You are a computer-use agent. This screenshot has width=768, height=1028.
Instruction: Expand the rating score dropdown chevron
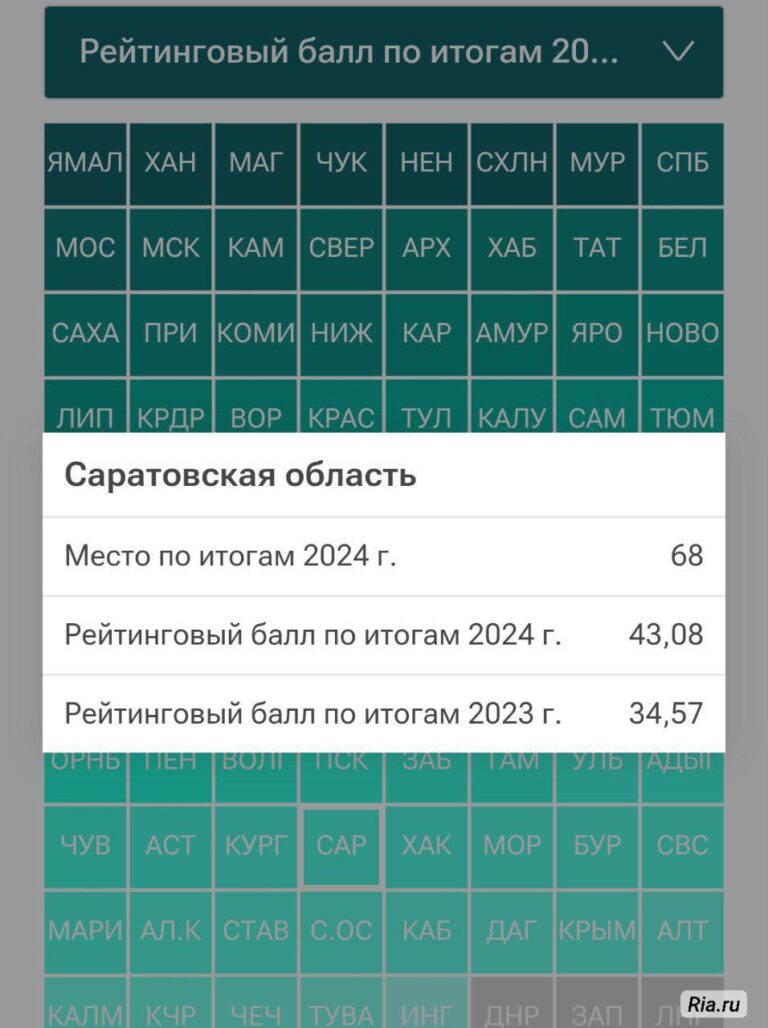tap(679, 52)
